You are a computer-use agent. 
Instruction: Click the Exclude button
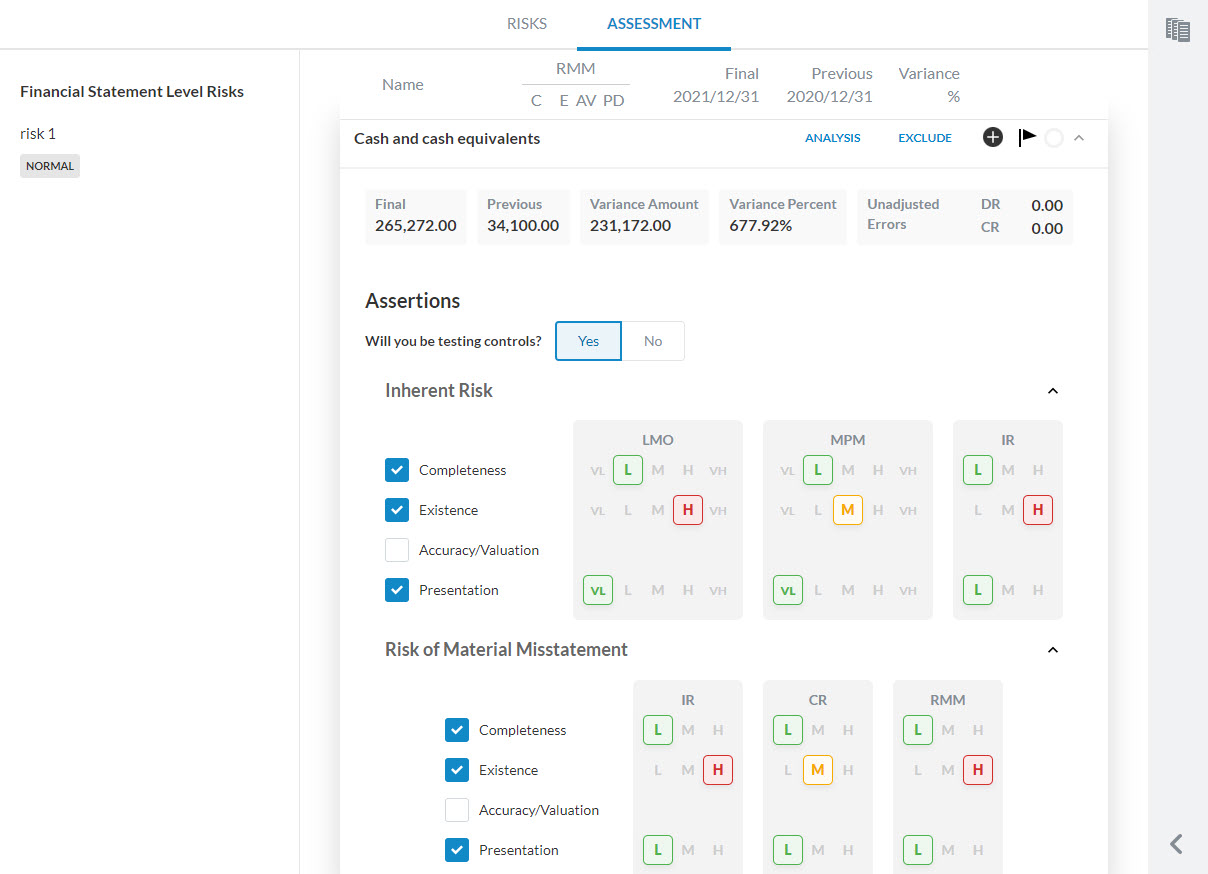(x=924, y=138)
